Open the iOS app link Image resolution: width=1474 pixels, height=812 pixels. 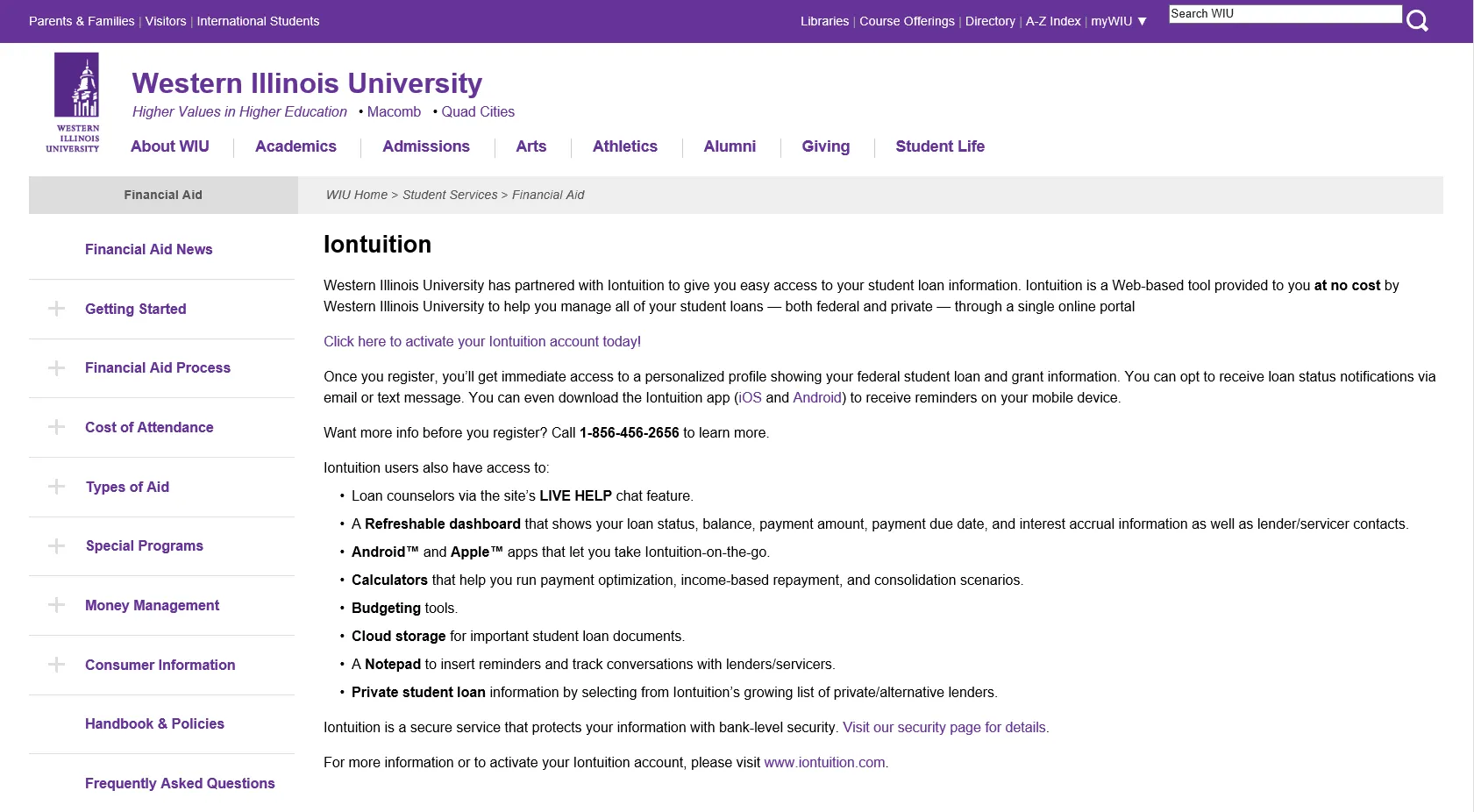(x=751, y=398)
